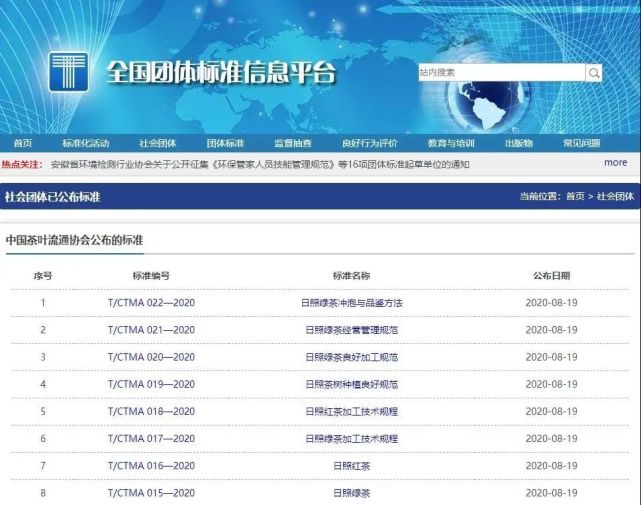Open the 日照绿茶 standard in row 8
Screen dimensions: 641x505
352,493
